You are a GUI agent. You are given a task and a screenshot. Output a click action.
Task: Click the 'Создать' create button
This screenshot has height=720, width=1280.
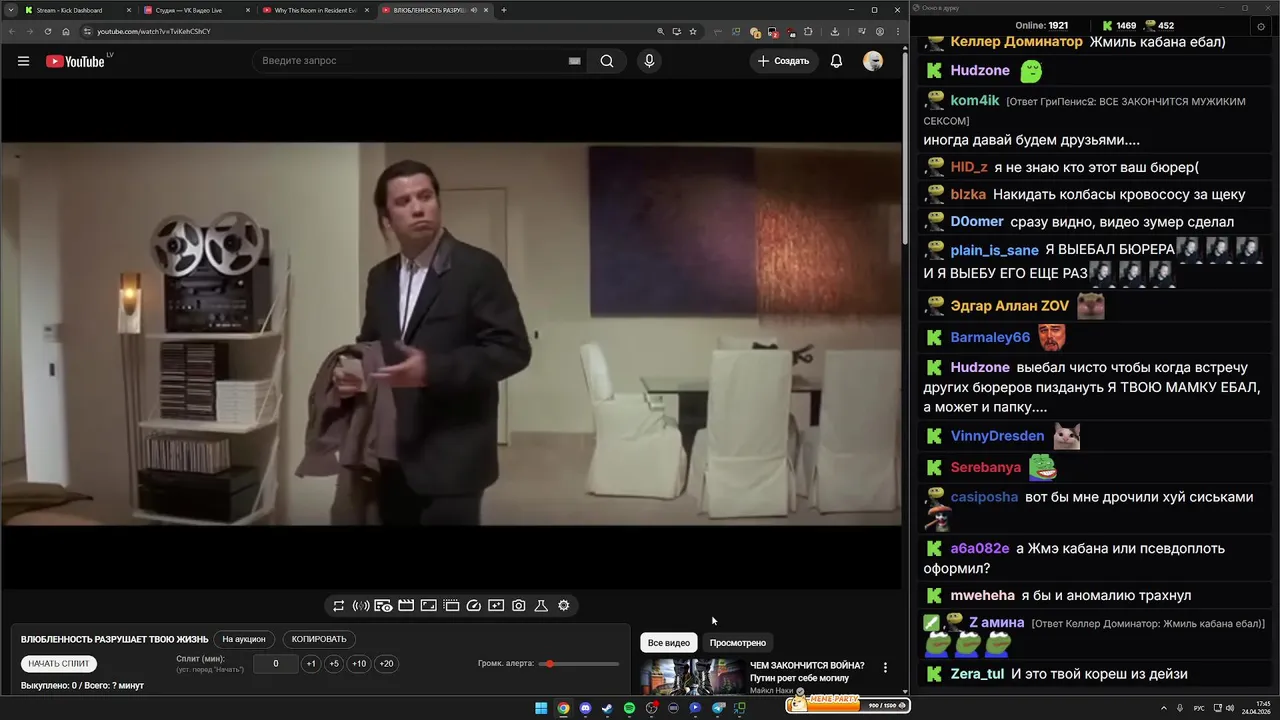click(783, 61)
